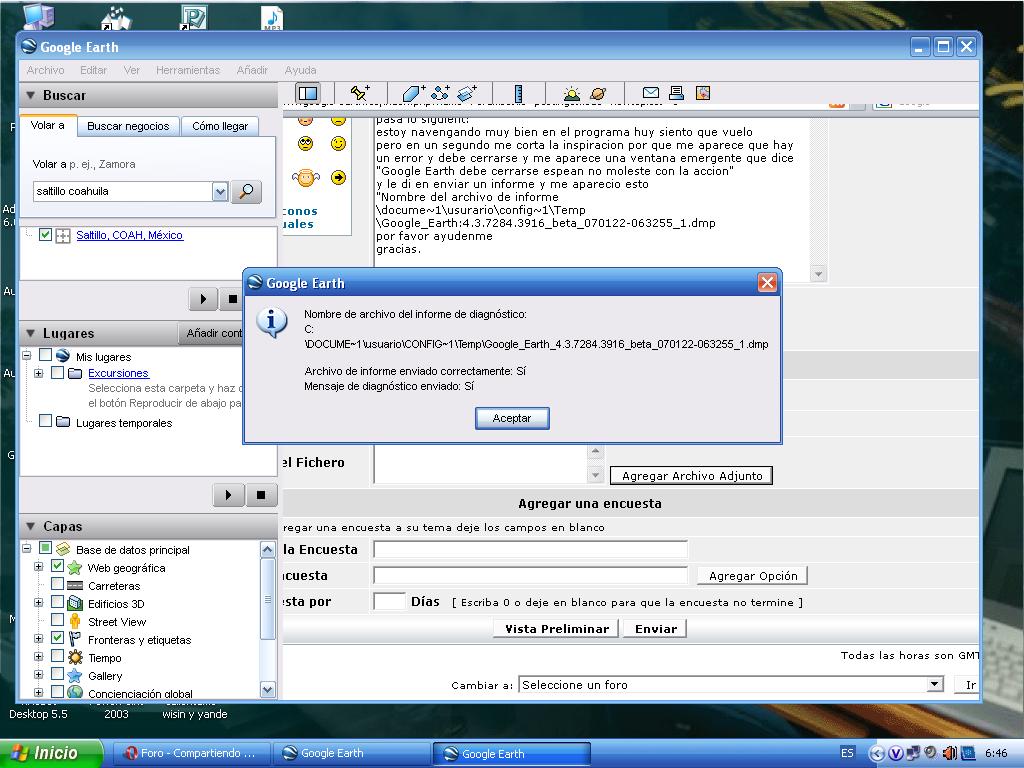Viewport: 1024px width, 768px height.
Task: Click the Carreteras road icon
Action: pyautogui.click(x=75, y=586)
